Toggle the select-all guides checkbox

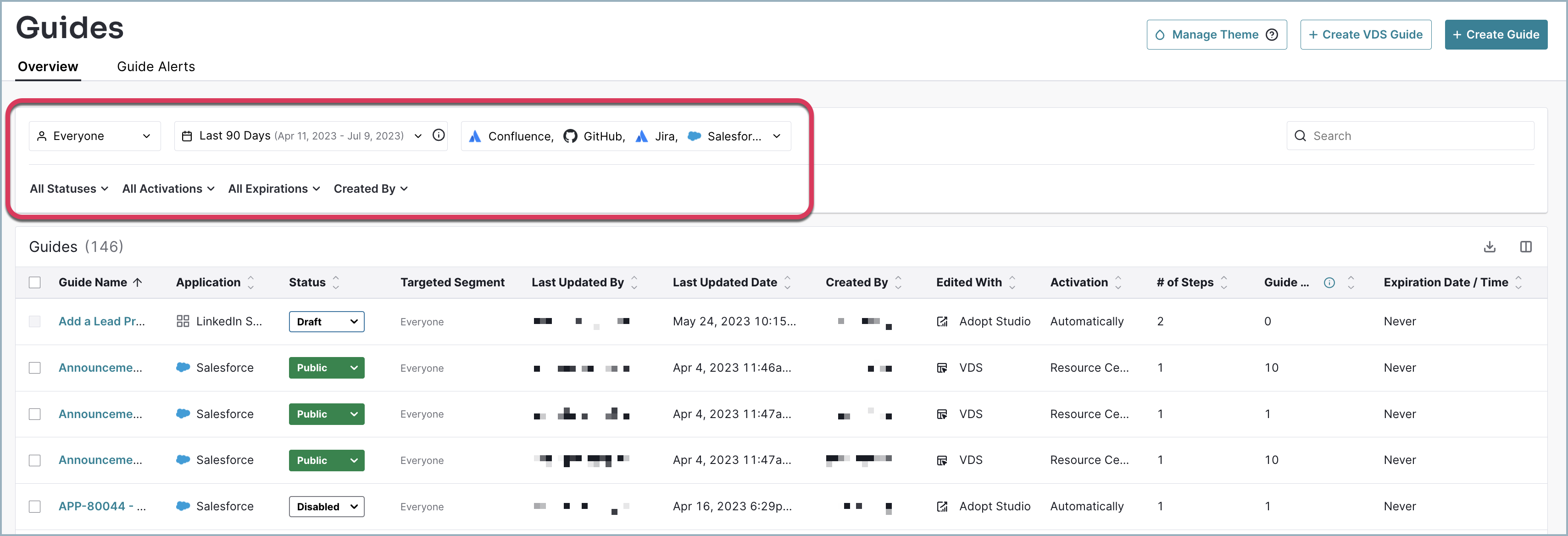click(35, 283)
